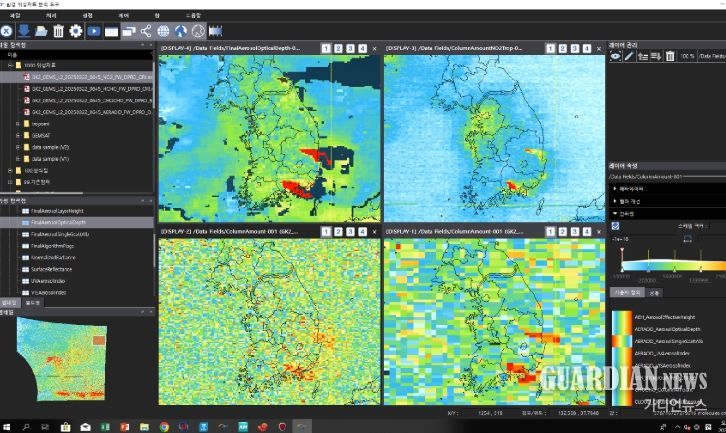The width and height of the screenshot is (726, 433).
Task: Open PowerPoint from the taskbar
Action: tap(125, 427)
